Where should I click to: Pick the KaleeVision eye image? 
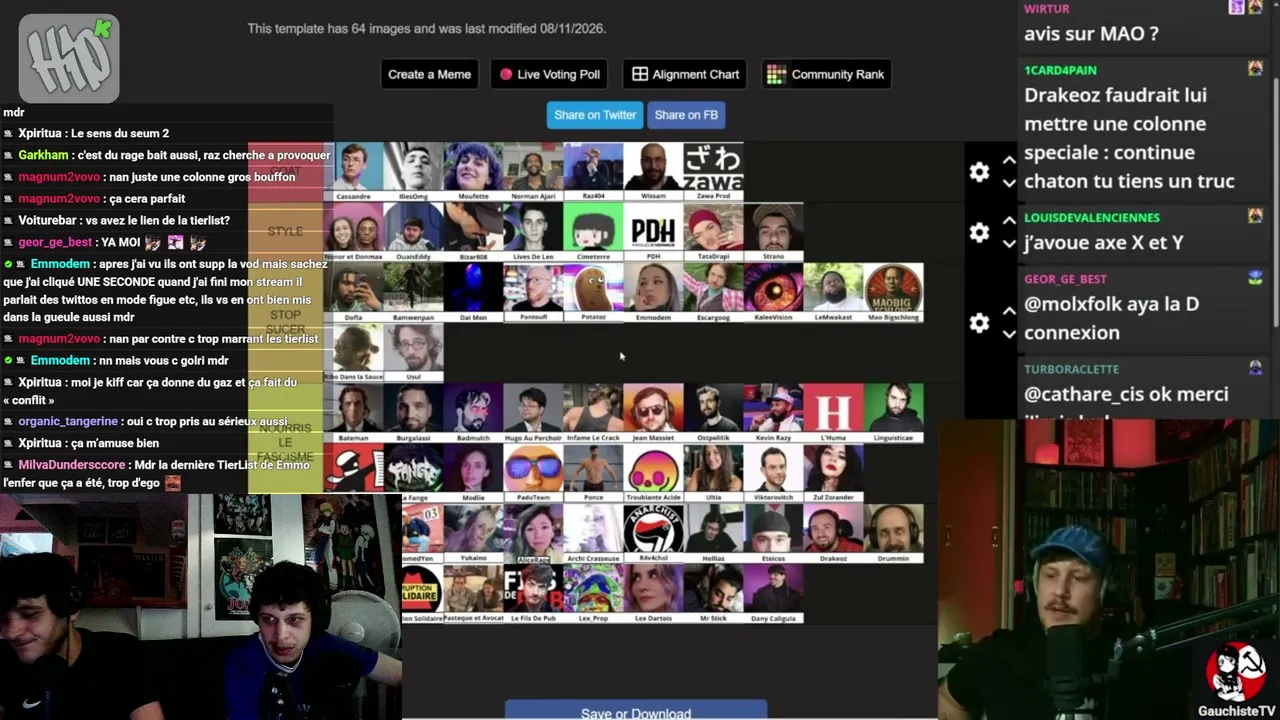click(x=773, y=292)
